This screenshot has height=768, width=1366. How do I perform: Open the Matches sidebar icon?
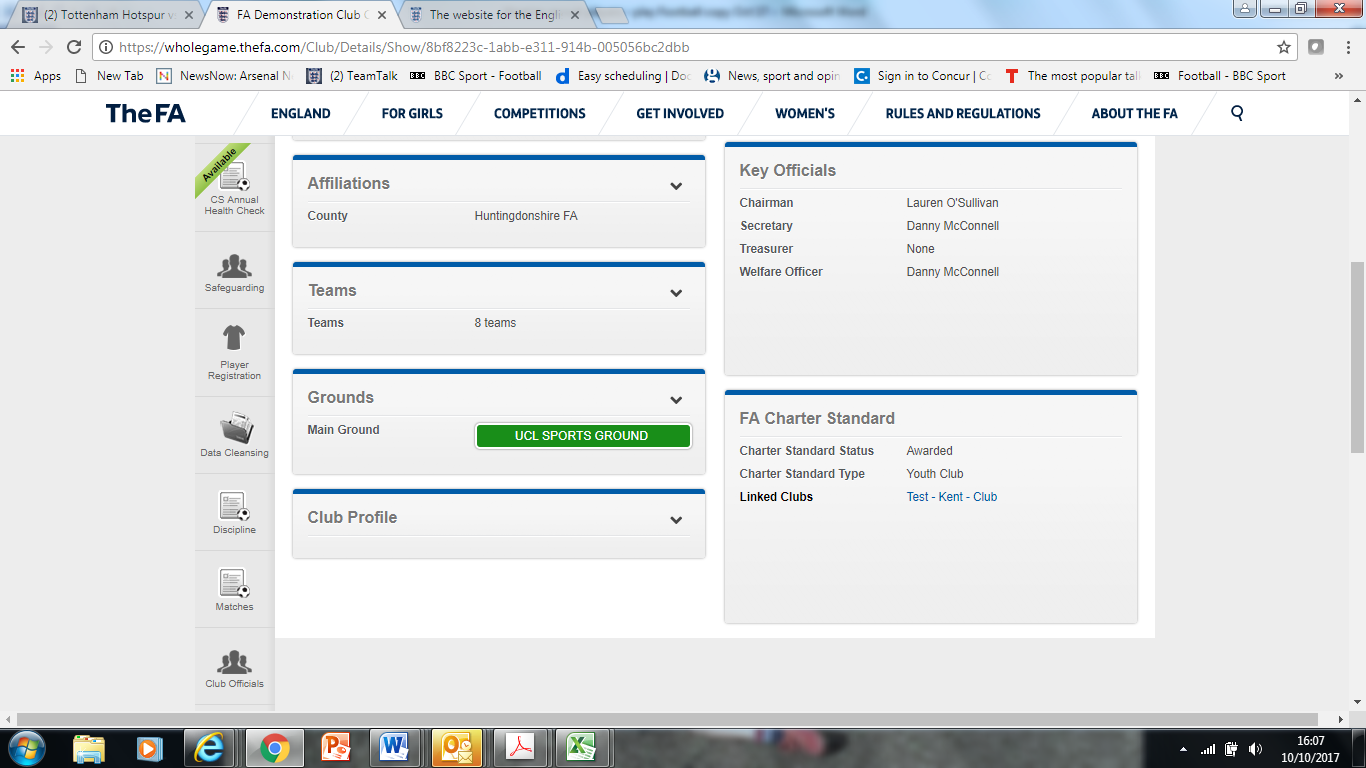coord(234,584)
